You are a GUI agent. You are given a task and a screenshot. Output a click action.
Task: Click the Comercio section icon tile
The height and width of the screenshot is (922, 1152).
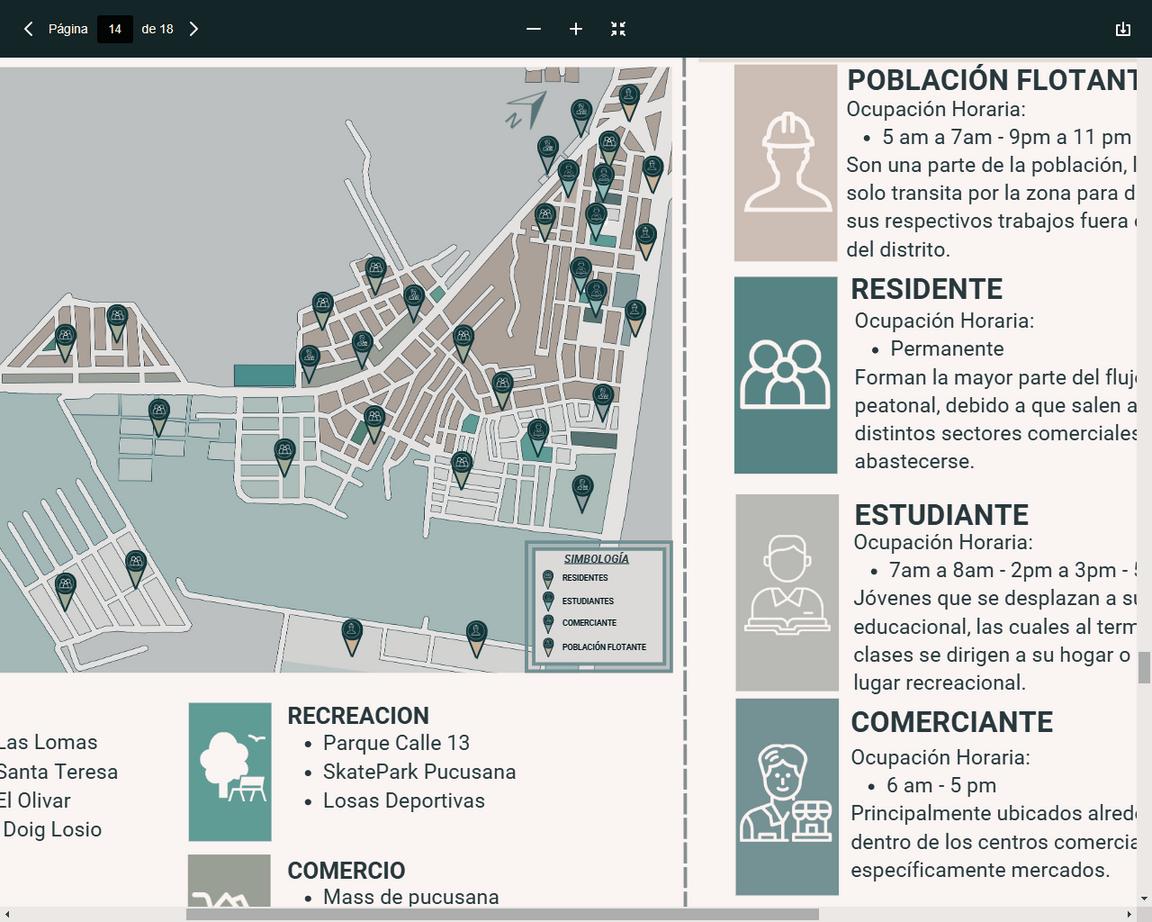[x=229, y=880]
